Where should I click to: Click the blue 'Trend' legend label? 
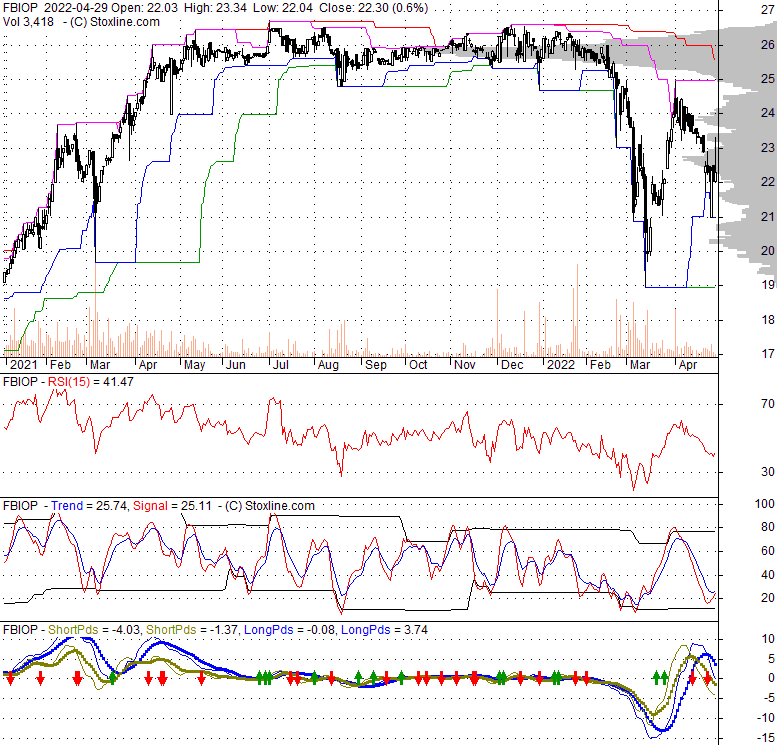click(67, 505)
